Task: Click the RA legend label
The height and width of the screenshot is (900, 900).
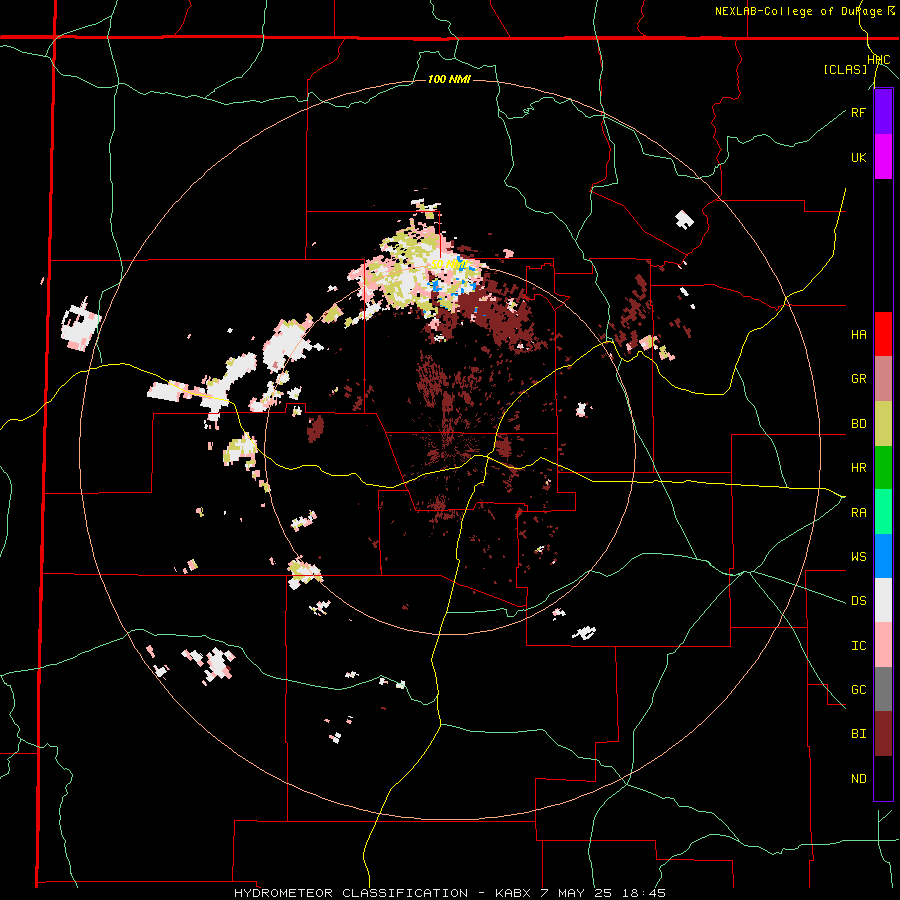Action: (858, 512)
